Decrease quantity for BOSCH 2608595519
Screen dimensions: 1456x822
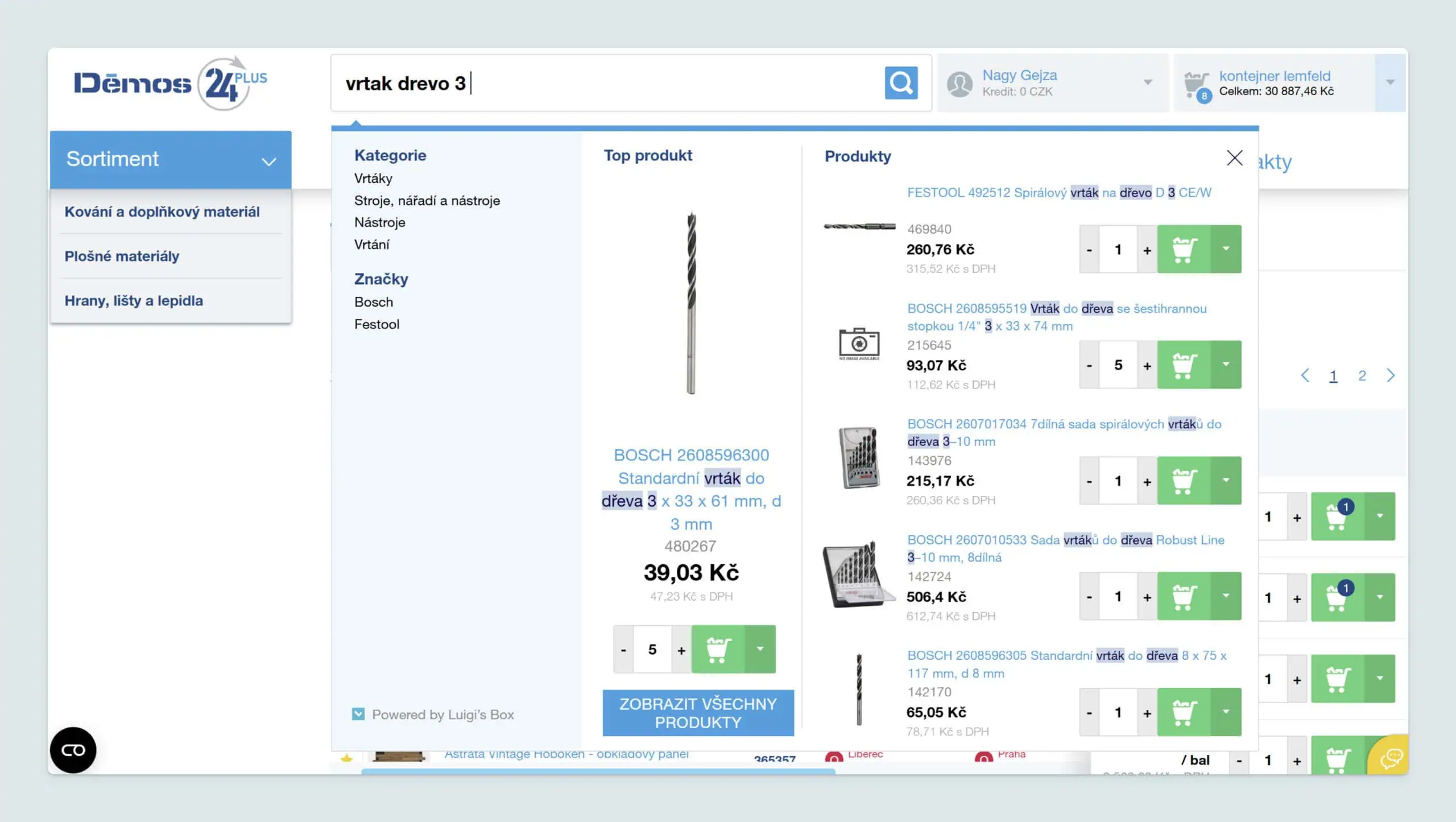click(x=1089, y=365)
